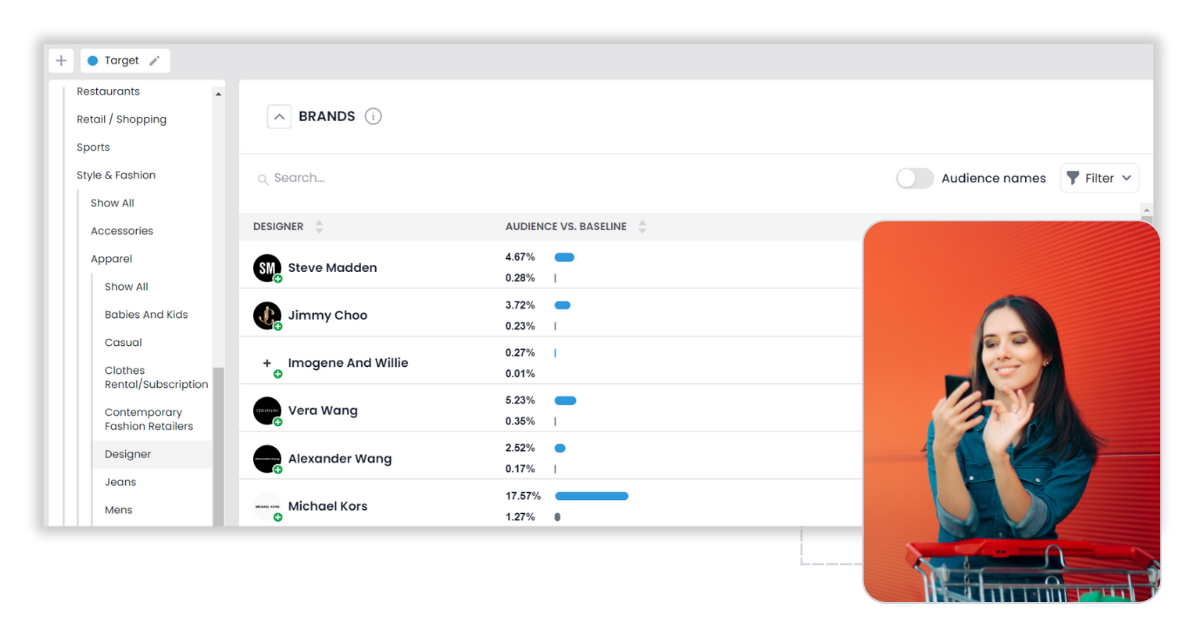Toggle the Audience names switch
This screenshot has height=628, width=1200.
point(914,178)
